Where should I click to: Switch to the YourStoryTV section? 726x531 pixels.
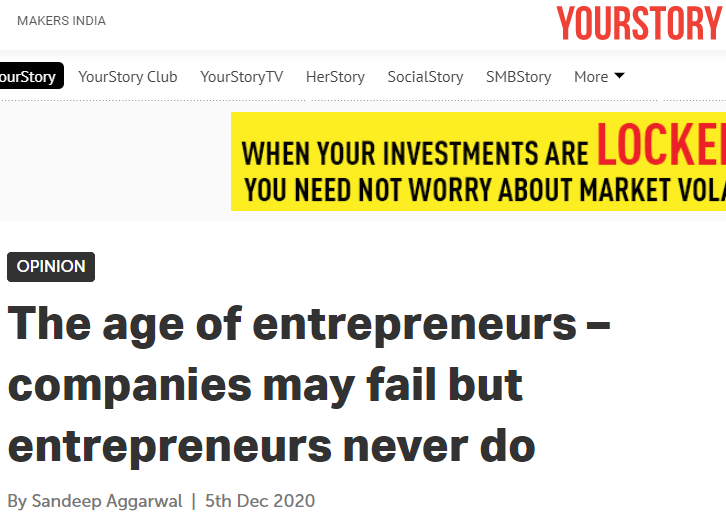pos(241,77)
